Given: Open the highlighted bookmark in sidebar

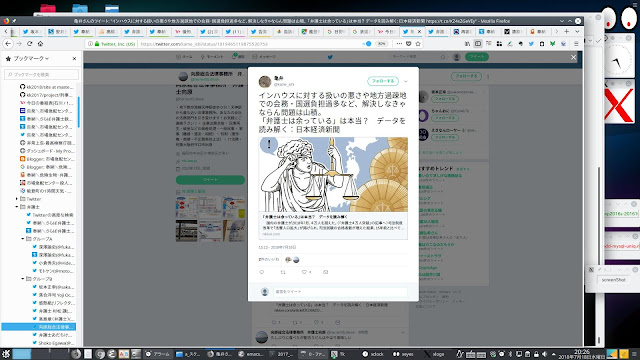Looking at the screenshot, I should 39,327.
